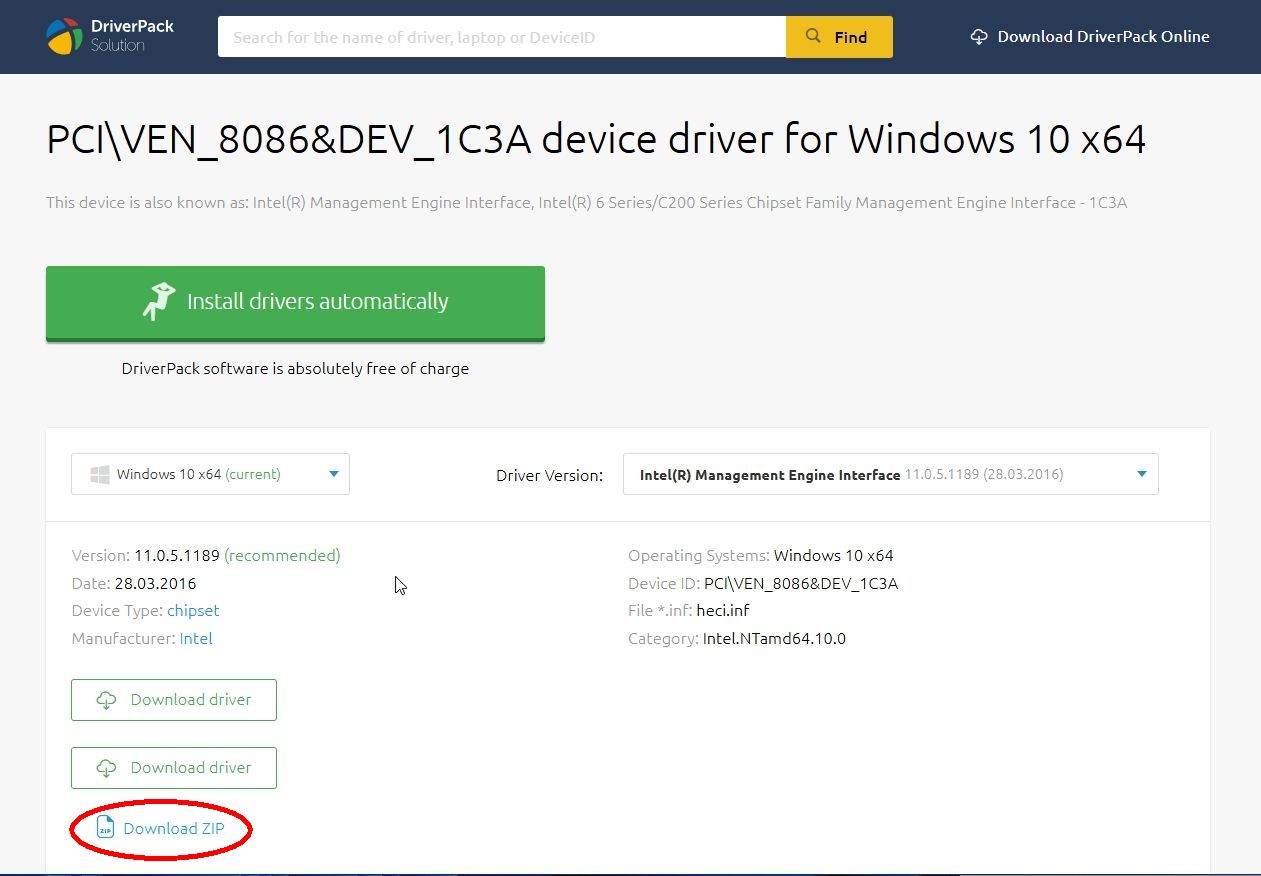Click the second Download driver button label
The image size is (1261, 876).
tap(191, 768)
